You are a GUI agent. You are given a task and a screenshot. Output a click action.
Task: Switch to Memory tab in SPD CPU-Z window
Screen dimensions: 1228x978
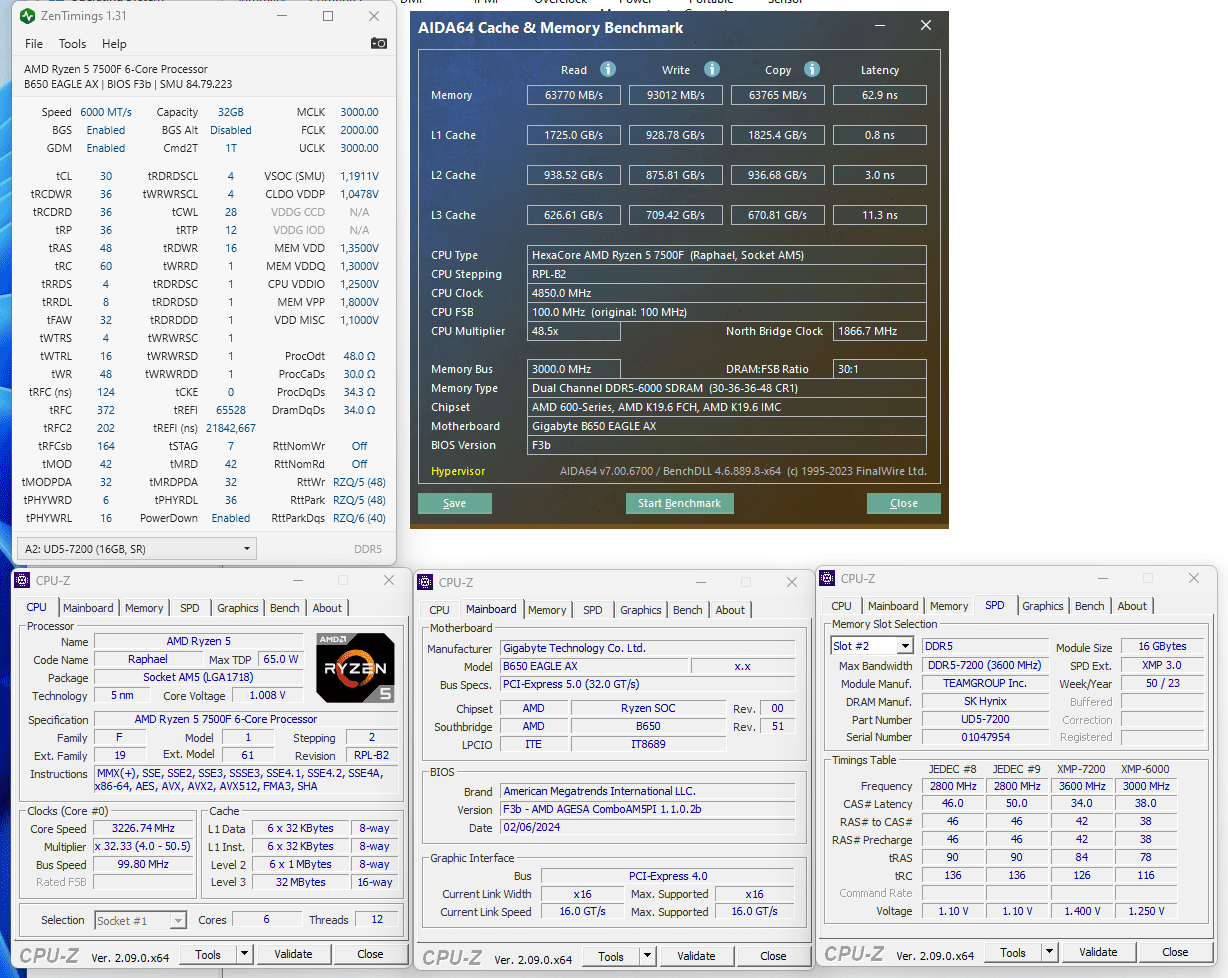click(949, 606)
